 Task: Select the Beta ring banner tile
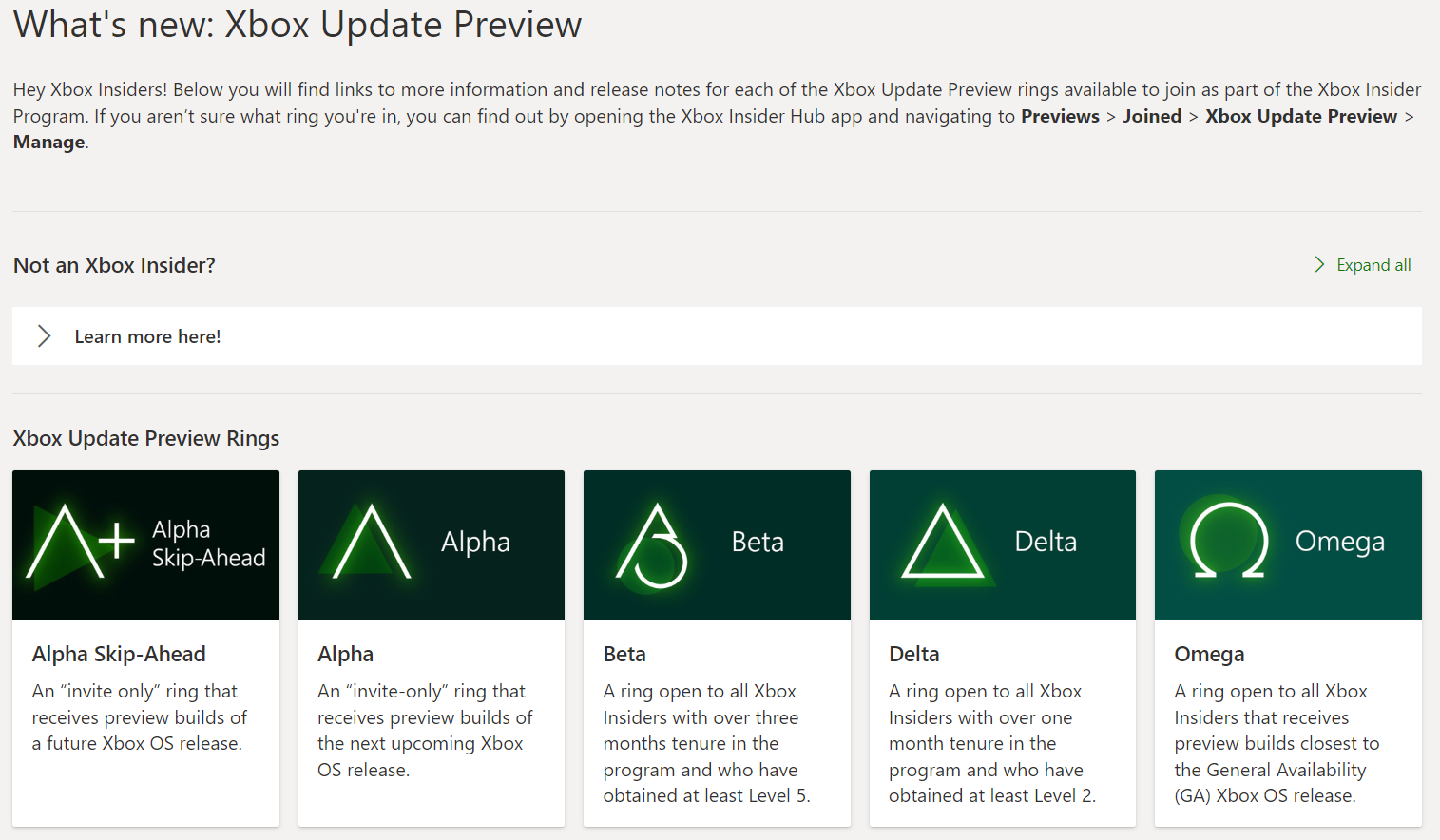(x=717, y=544)
